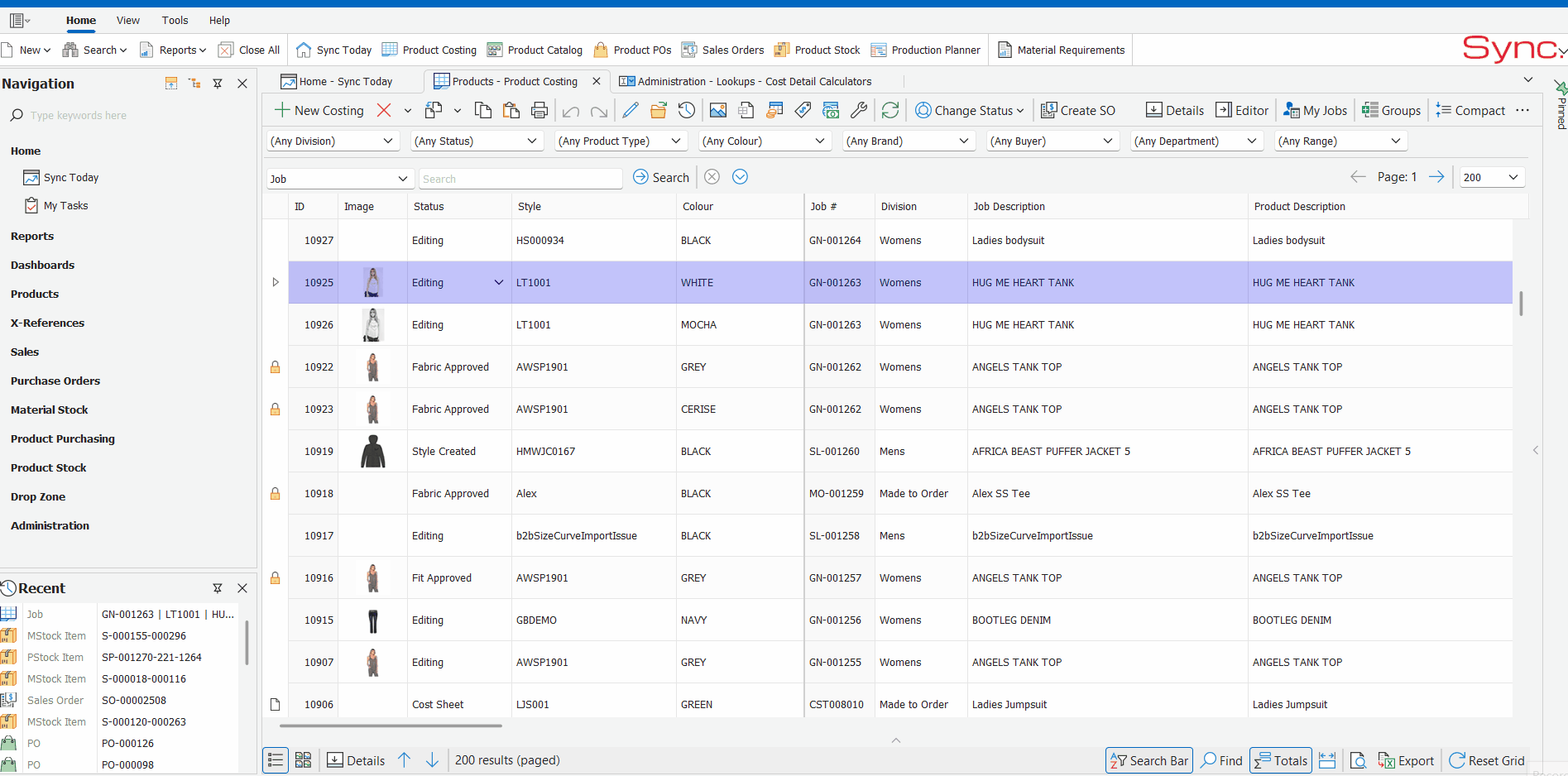This screenshot has width=1568, height=776.
Task: Toggle the Totals button
Action: [x=1281, y=760]
